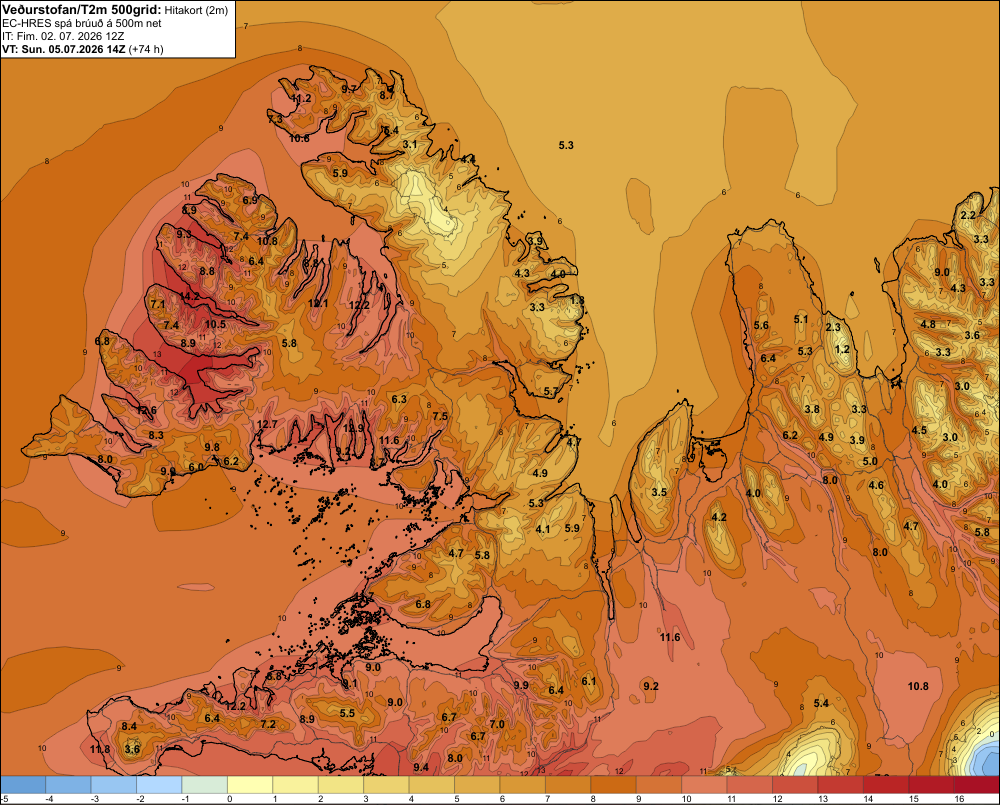Select the 11.8 temperature label in the bottom-left corner

click(x=100, y=749)
